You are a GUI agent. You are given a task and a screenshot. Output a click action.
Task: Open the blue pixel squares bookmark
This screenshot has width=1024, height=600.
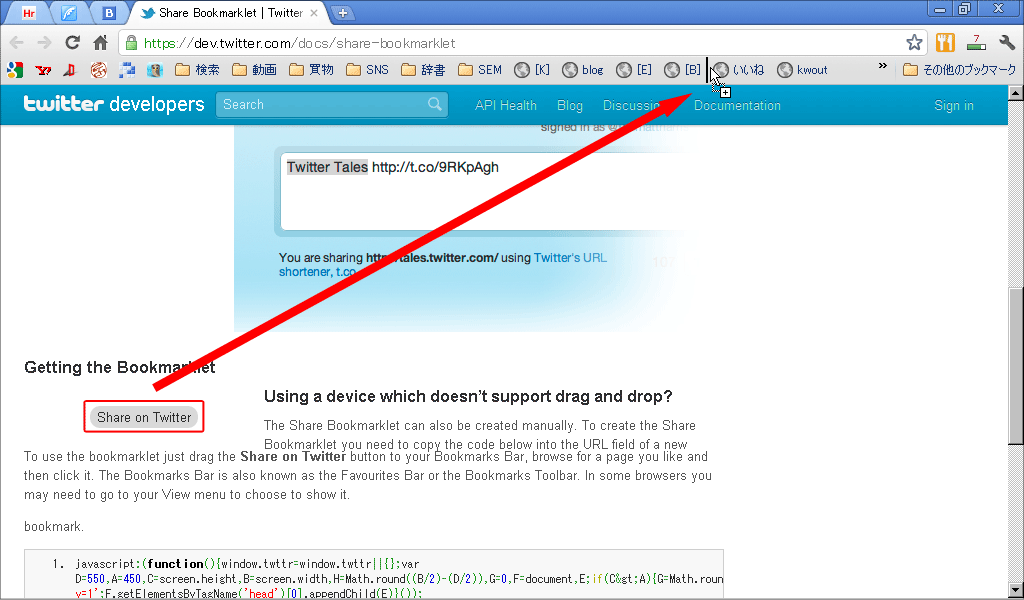[x=127, y=70]
